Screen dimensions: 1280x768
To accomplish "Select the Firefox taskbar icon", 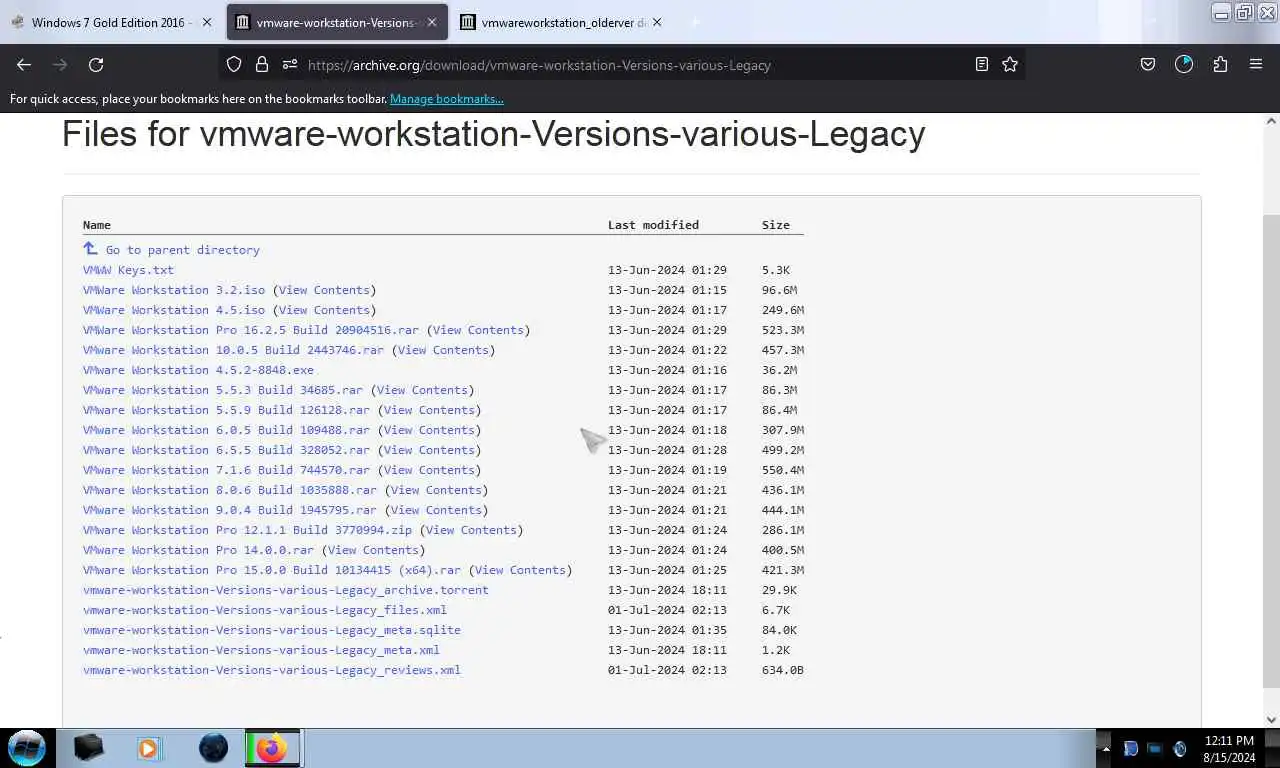I will [x=272, y=748].
